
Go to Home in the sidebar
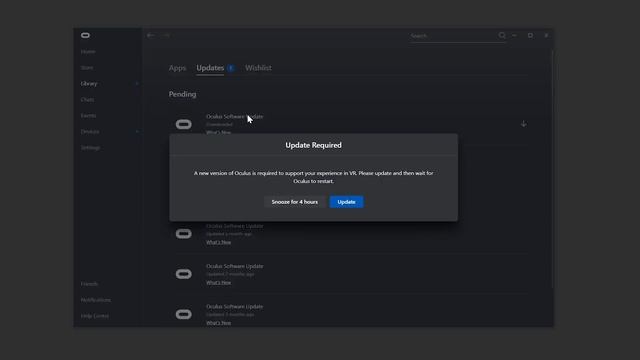pos(88,52)
